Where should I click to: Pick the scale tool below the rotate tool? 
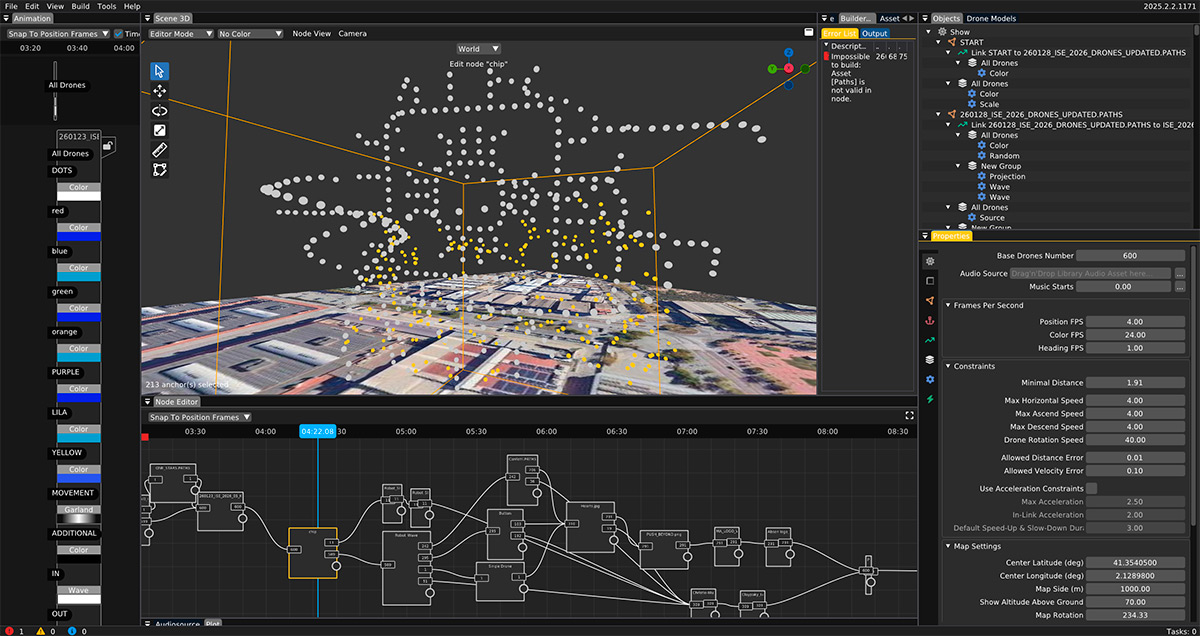click(x=160, y=130)
